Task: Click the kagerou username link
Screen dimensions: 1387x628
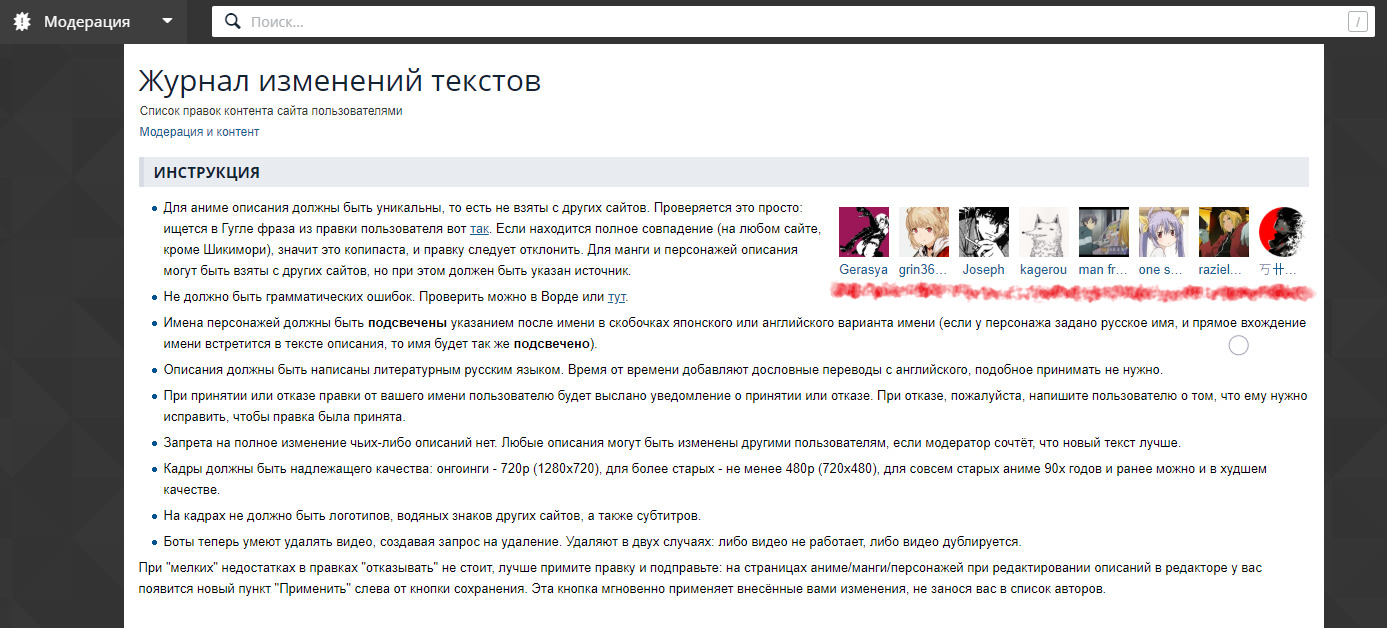Action: click(x=1043, y=270)
